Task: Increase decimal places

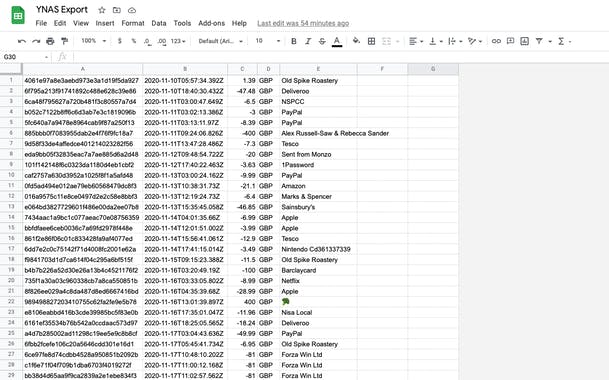Action: click(x=162, y=41)
